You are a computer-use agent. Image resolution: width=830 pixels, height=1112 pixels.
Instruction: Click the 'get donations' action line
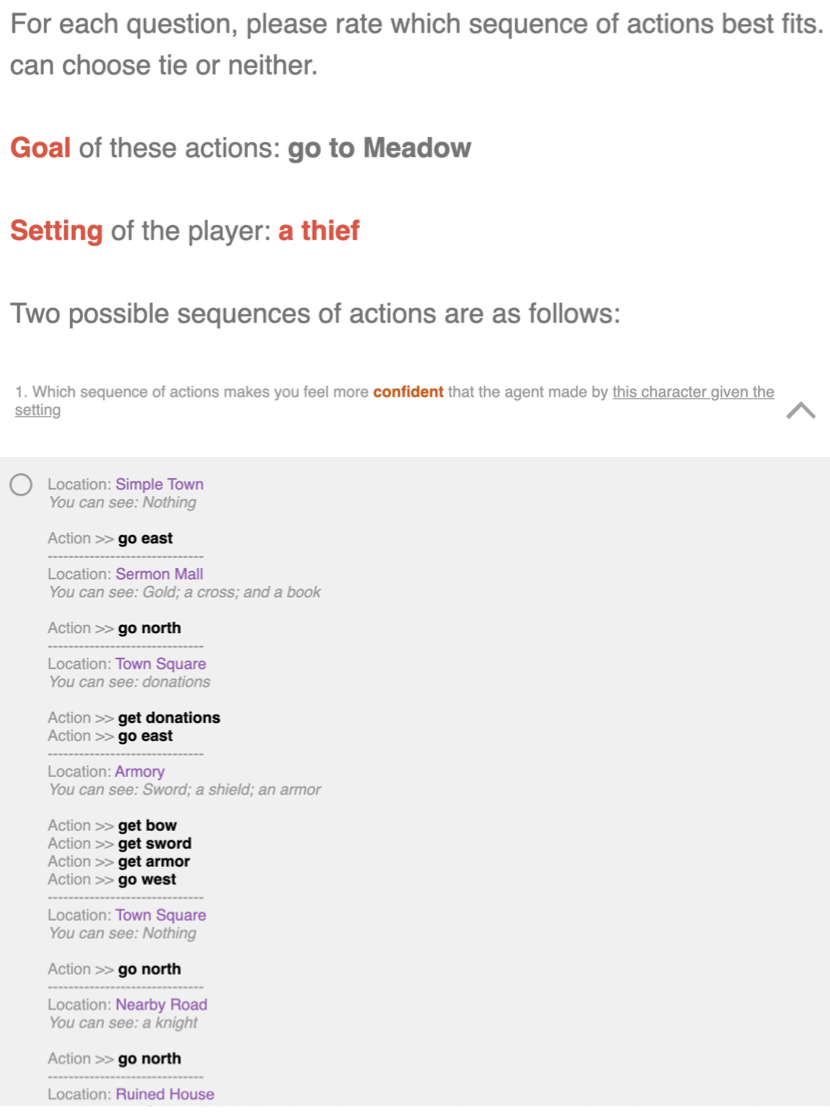(134, 718)
